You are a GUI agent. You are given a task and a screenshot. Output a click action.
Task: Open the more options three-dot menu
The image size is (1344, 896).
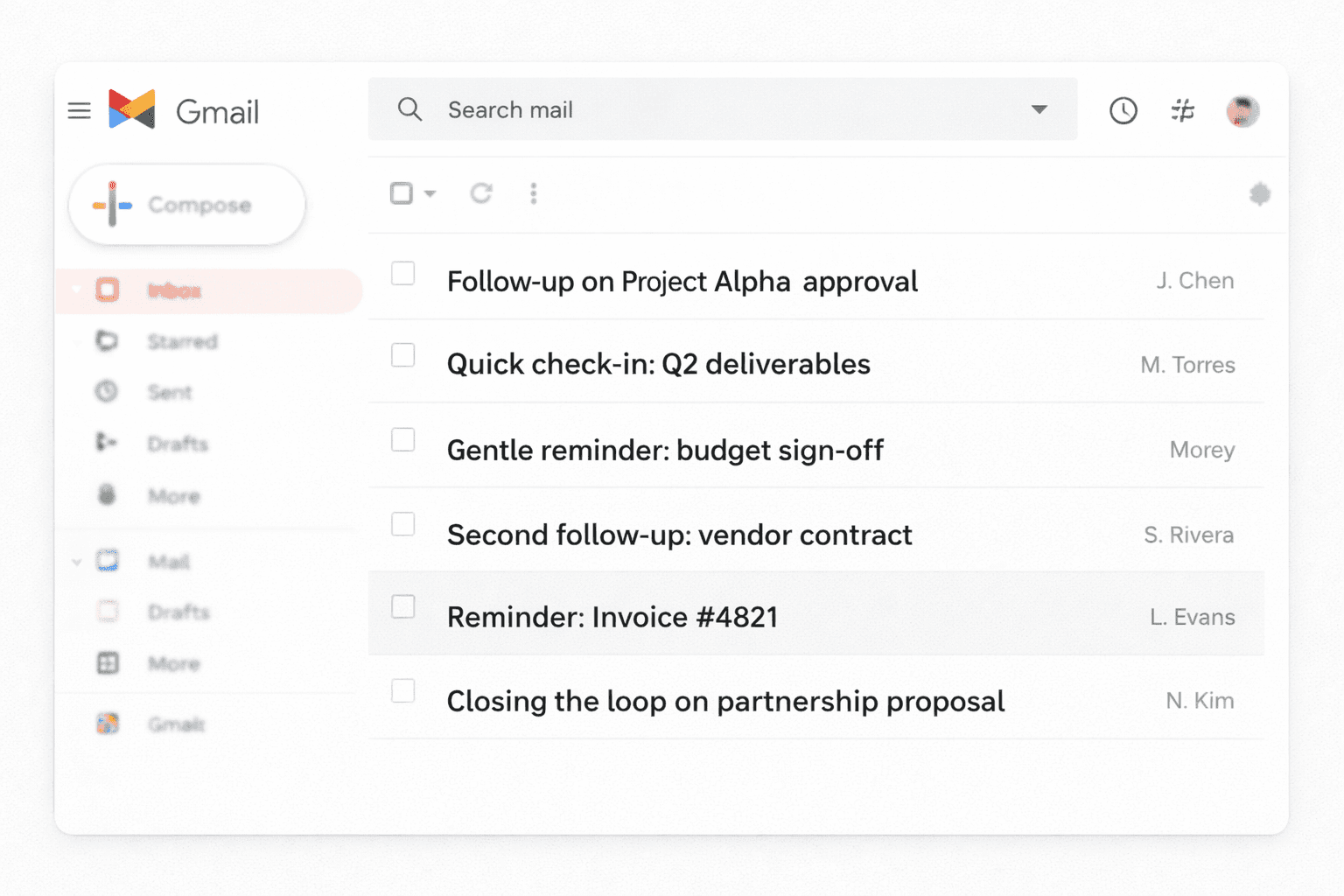(533, 193)
